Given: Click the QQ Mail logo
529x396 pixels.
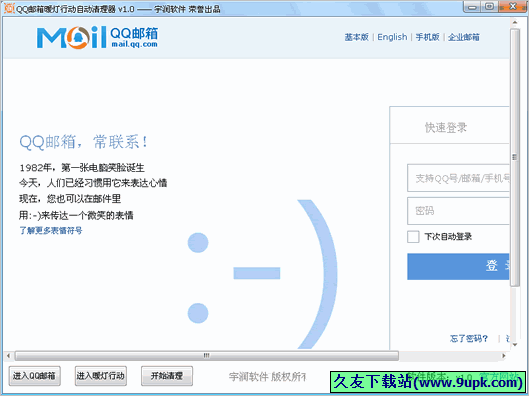Looking at the screenshot, I should [x=97, y=37].
